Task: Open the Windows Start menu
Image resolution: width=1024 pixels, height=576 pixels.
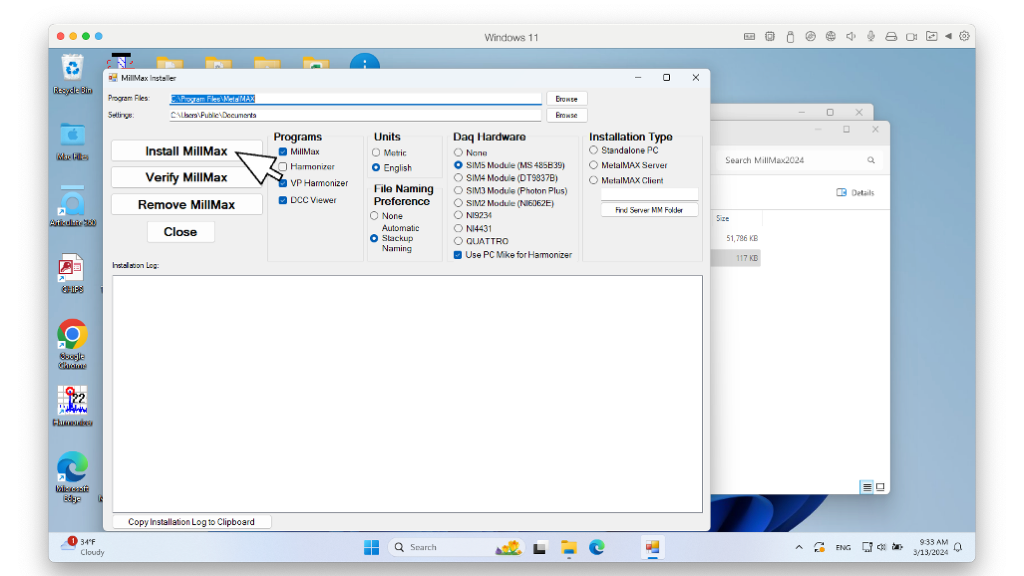Action: pyautogui.click(x=372, y=547)
